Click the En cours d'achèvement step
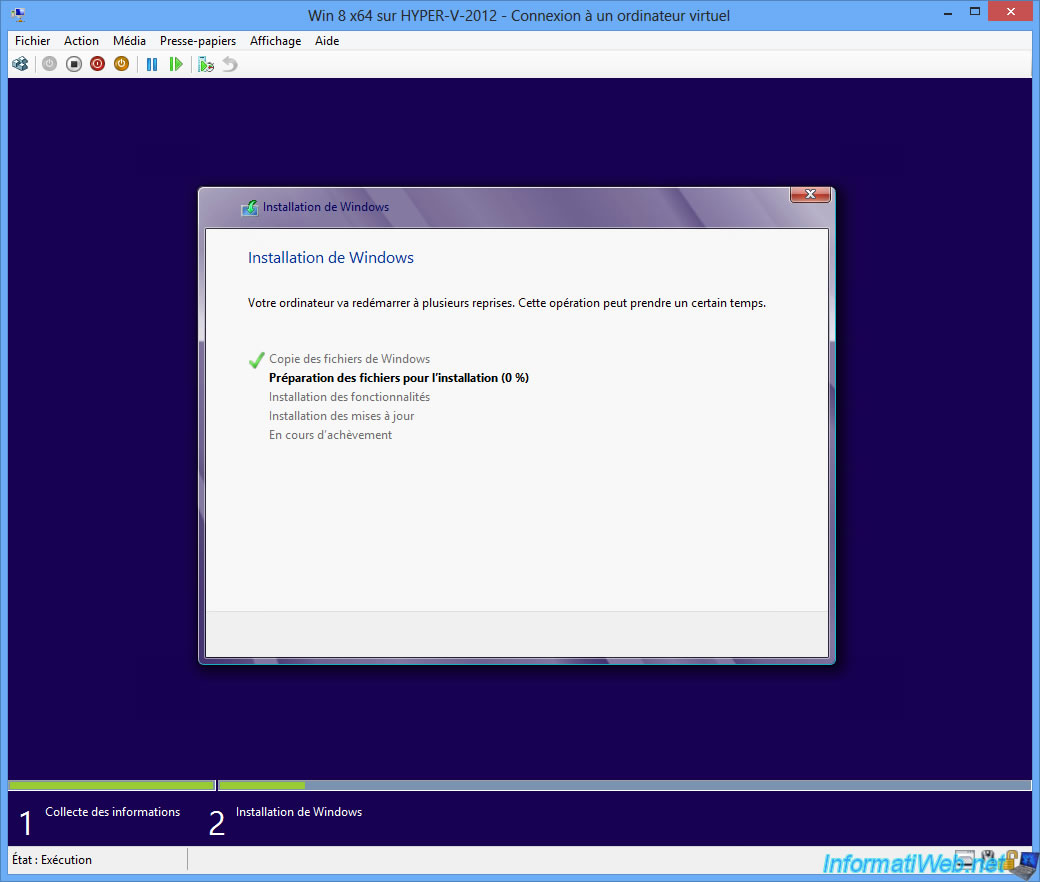 pyautogui.click(x=330, y=435)
